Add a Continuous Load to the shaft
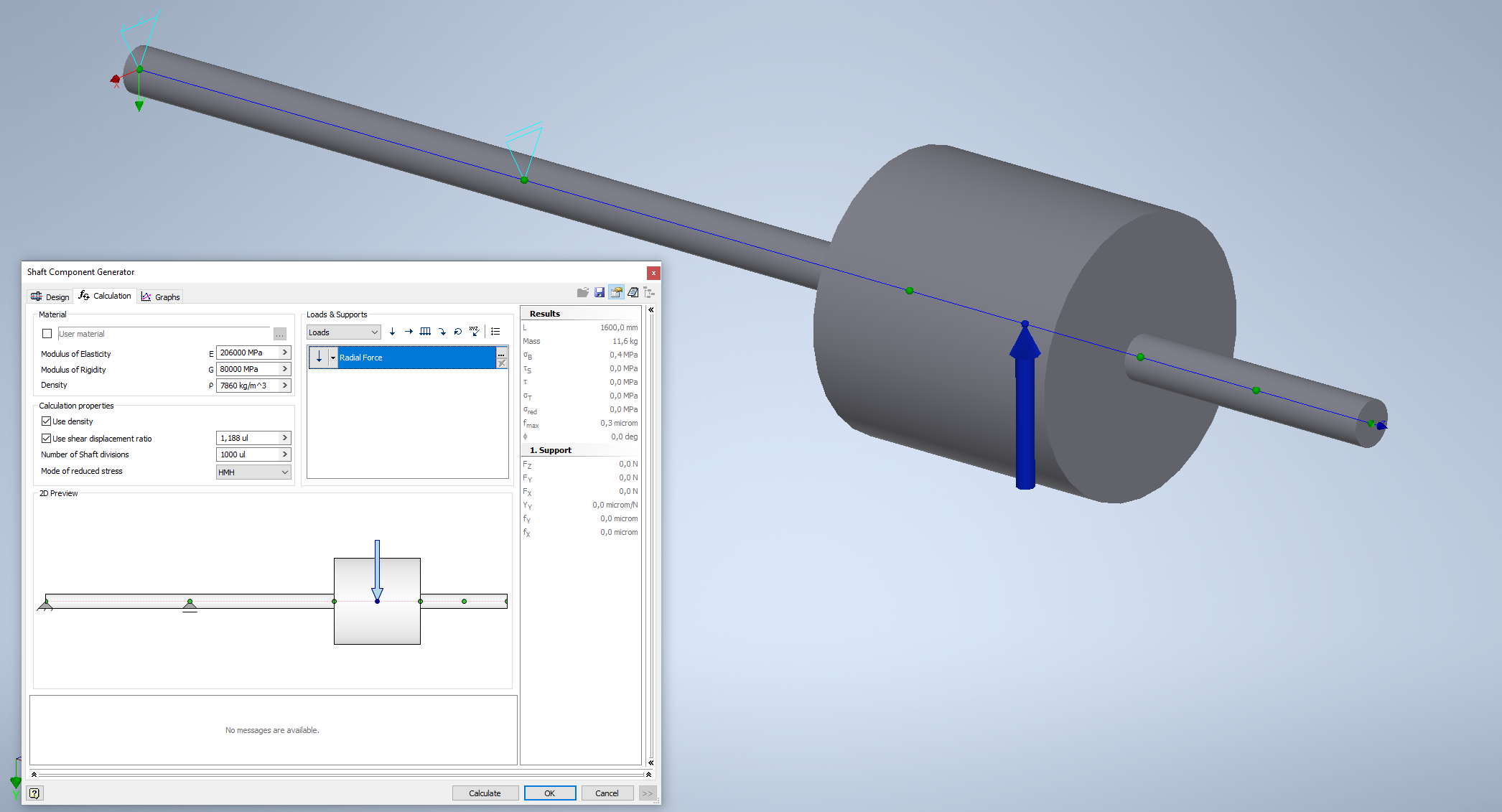Viewport: 1502px width, 812px height. click(425, 331)
